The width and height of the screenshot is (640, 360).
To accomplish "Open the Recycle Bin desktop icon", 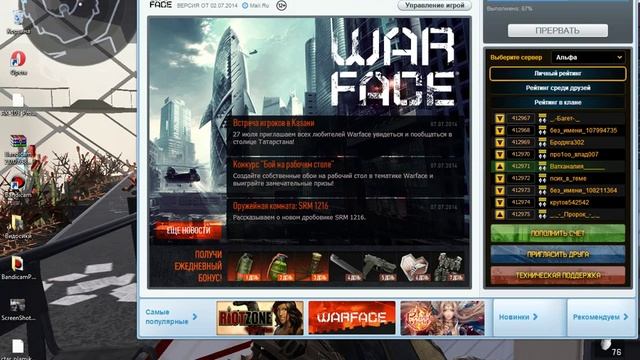I will click(18, 20).
